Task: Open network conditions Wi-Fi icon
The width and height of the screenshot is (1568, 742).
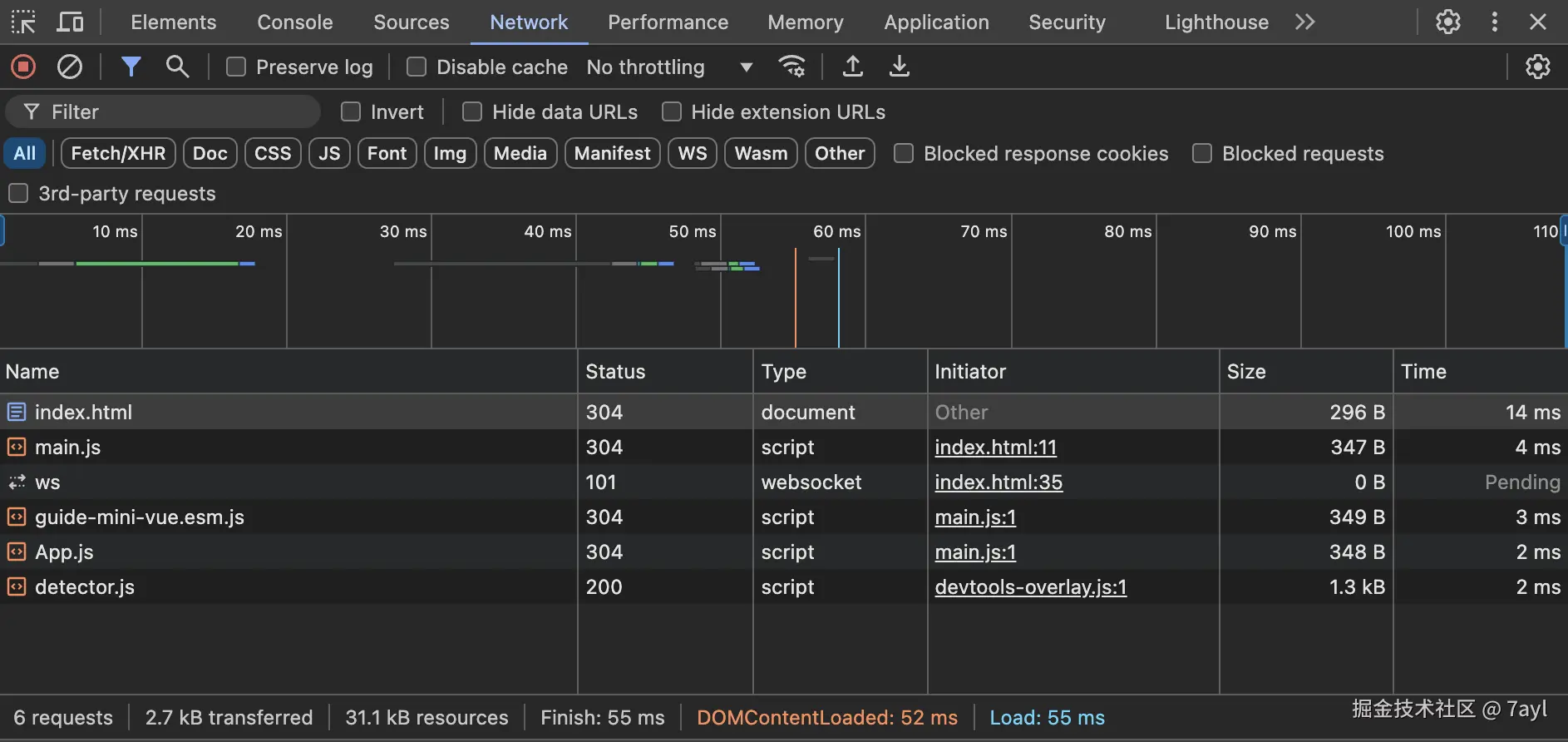Action: tap(791, 67)
